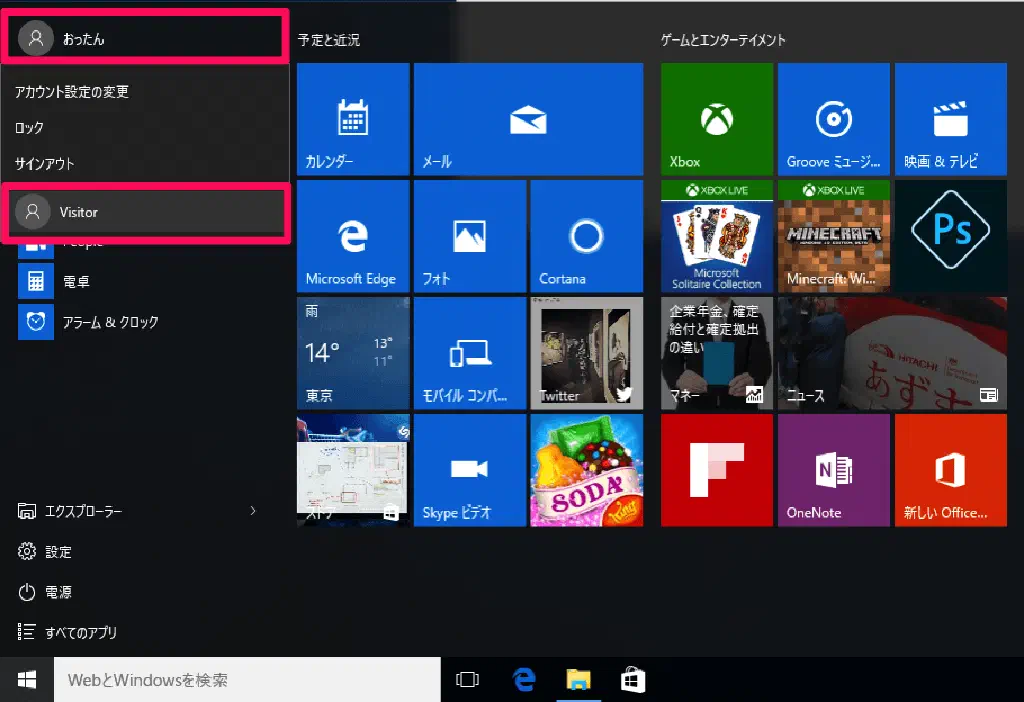Click the おったん user account header

tap(146, 39)
